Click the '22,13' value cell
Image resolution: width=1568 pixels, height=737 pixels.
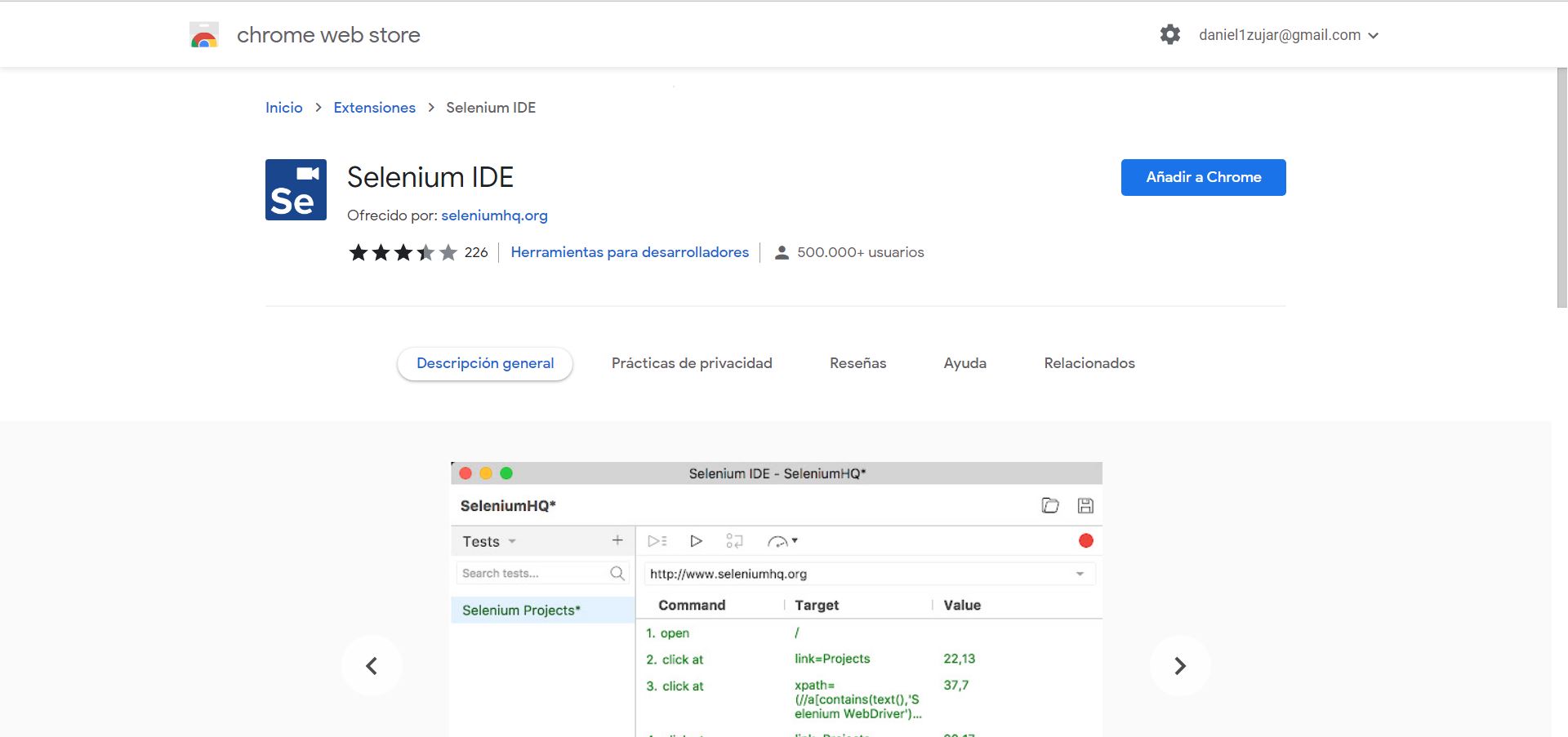960,659
